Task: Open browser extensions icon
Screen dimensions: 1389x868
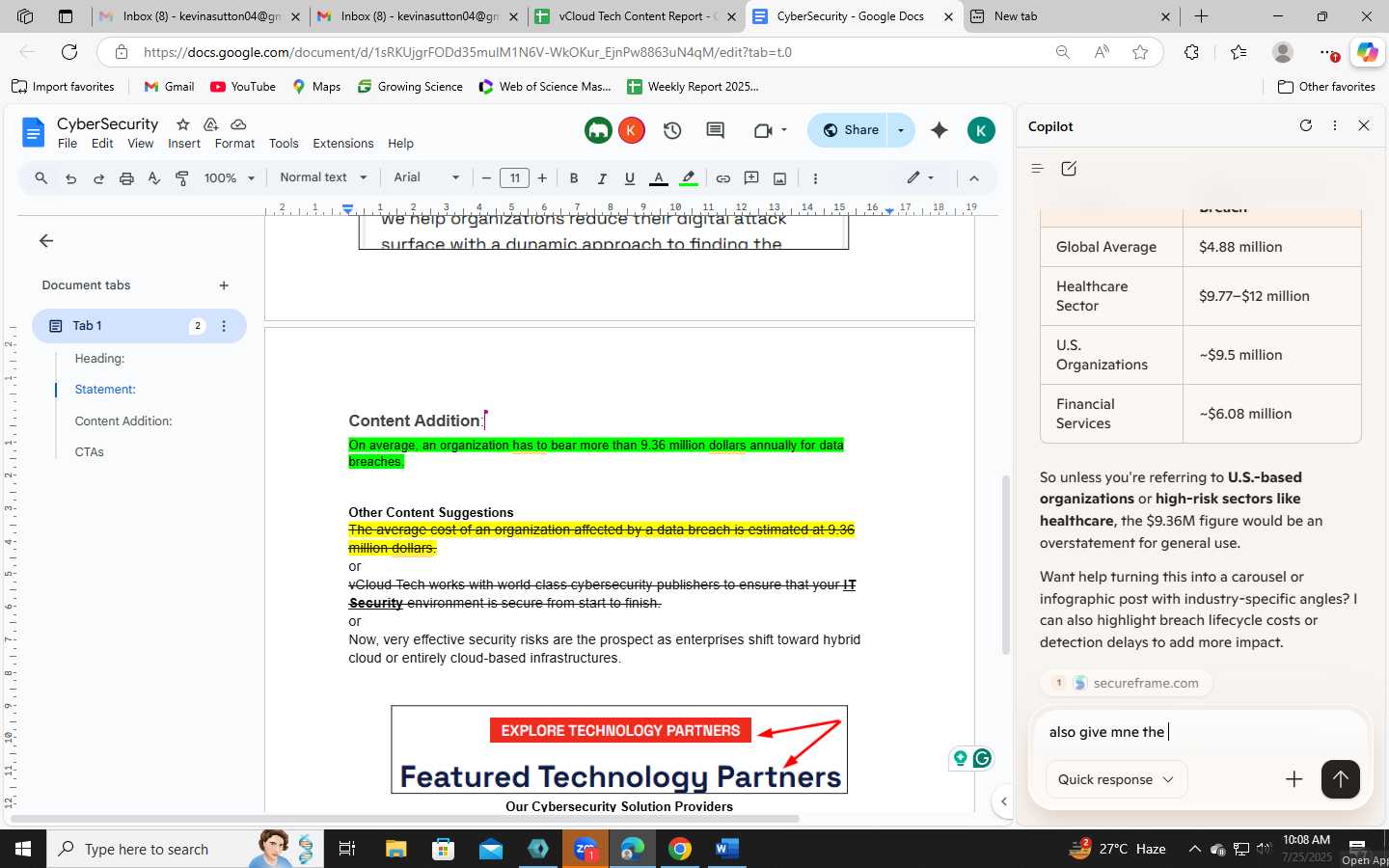Action: tap(1191, 52)
